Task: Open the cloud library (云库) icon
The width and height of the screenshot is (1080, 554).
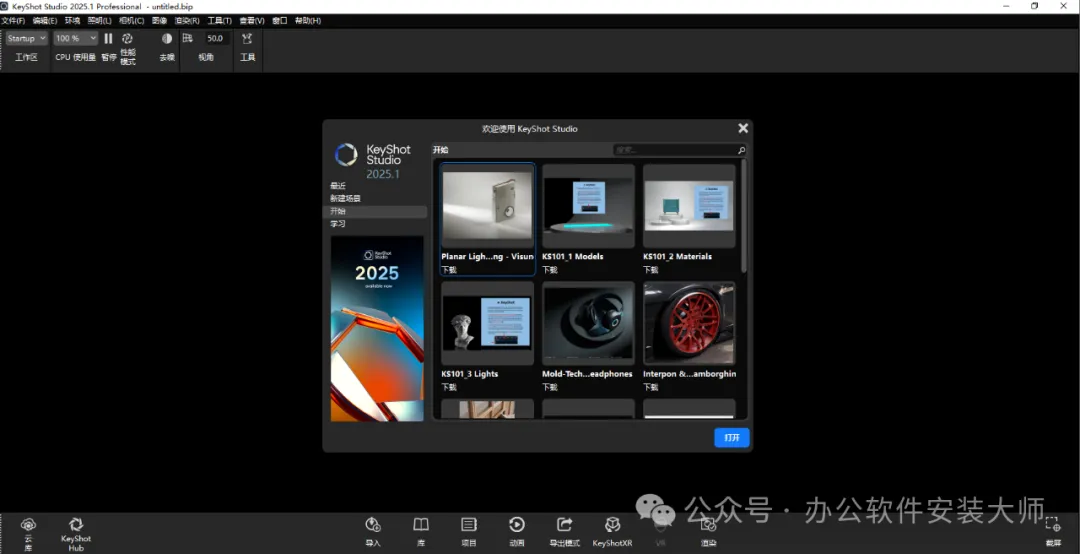Action: tap(28, 525)
